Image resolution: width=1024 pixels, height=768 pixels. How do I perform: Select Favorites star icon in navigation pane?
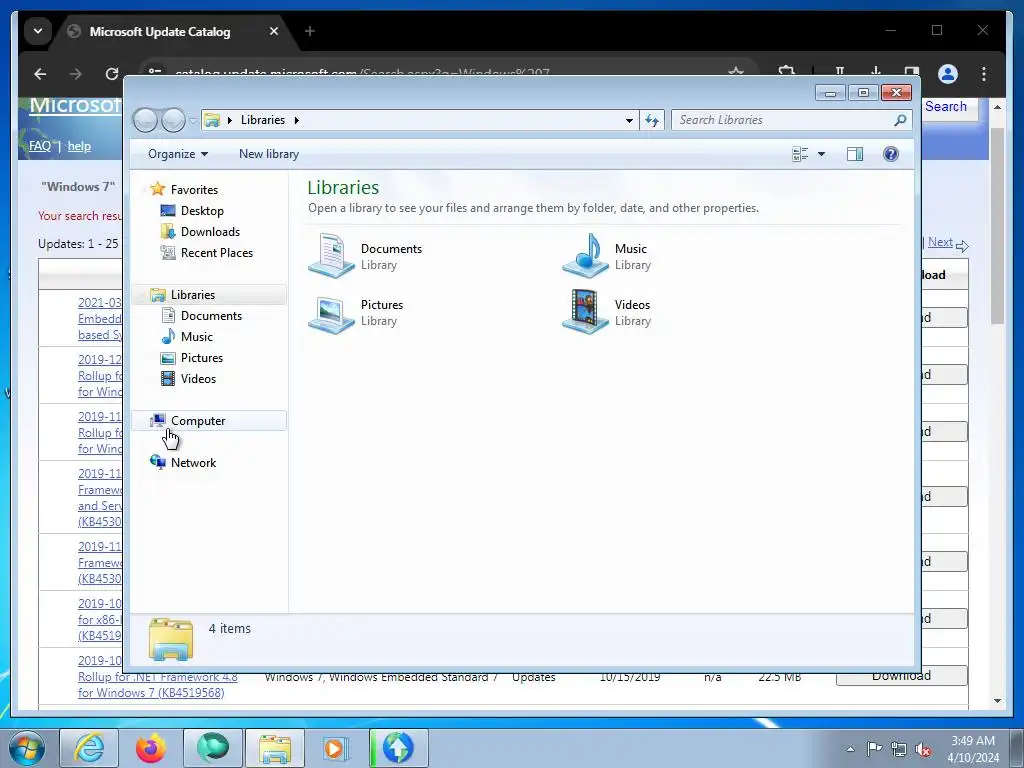[157, 189]
